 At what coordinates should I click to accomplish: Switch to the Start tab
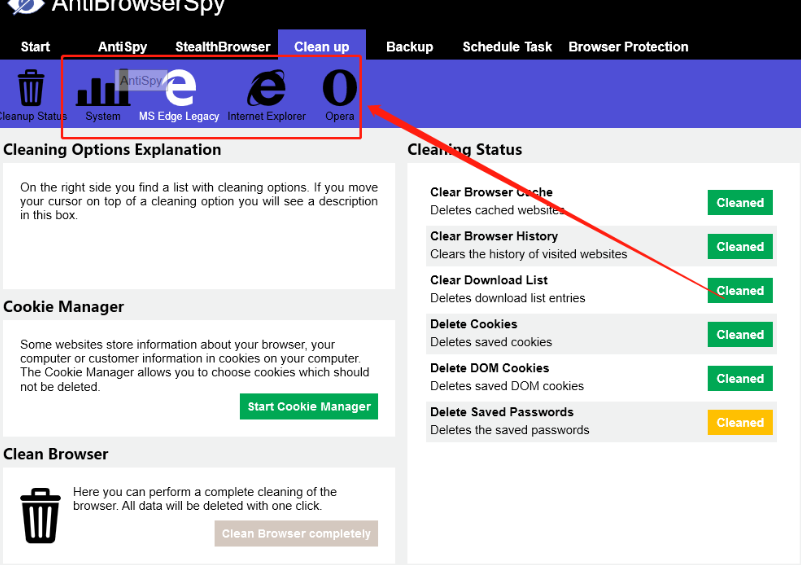(x=35, y=47)
